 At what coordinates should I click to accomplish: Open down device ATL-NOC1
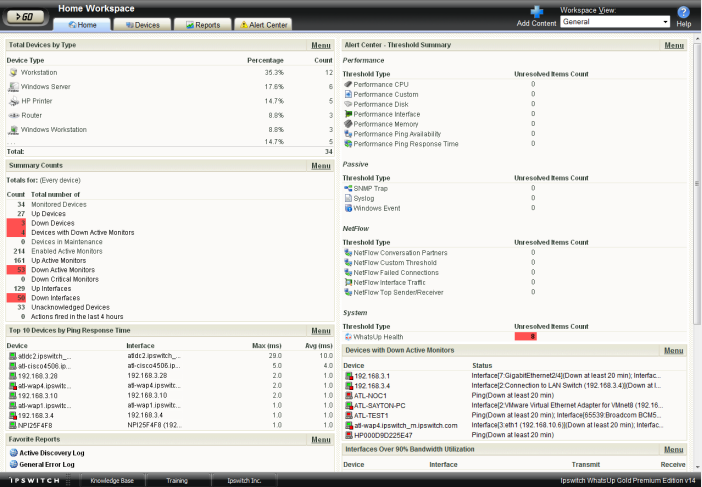pos(370,396)
